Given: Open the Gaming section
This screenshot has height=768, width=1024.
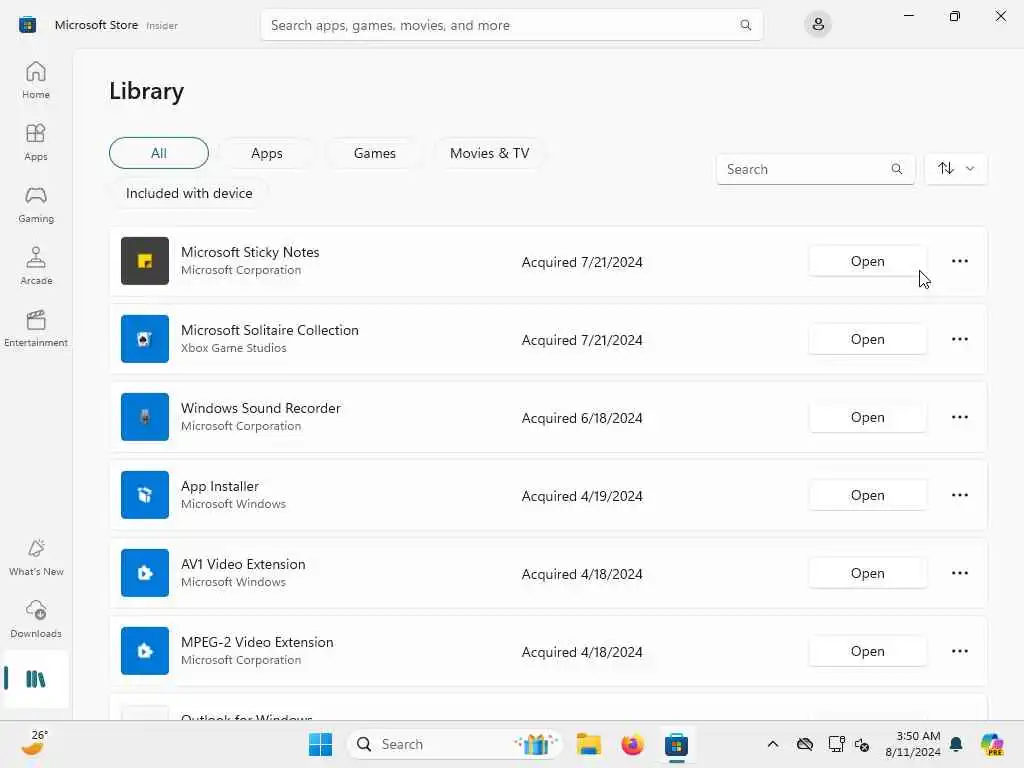Looking at the screenshot, I should point(36,204).
